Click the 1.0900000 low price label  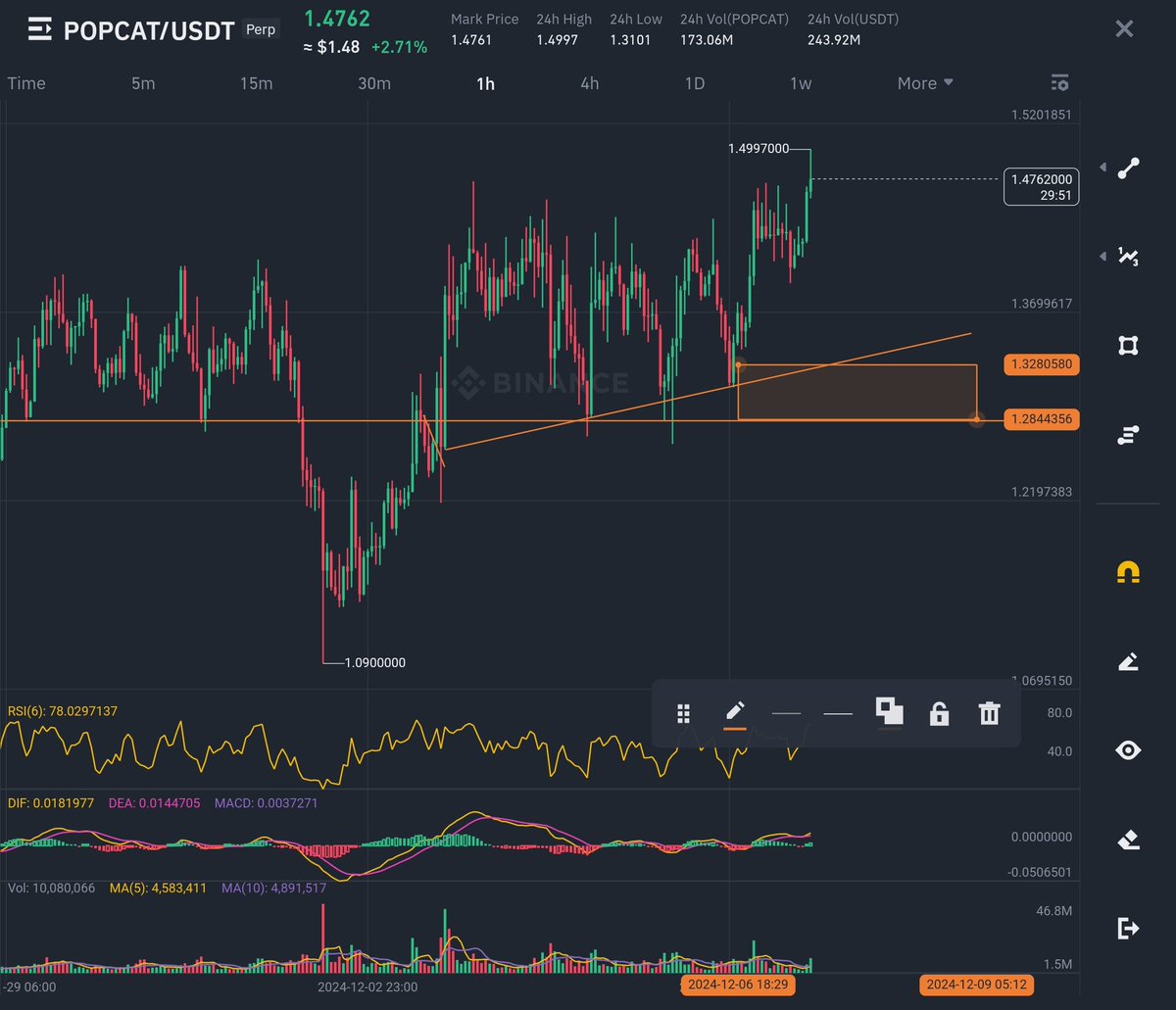(x=375, y=663)
